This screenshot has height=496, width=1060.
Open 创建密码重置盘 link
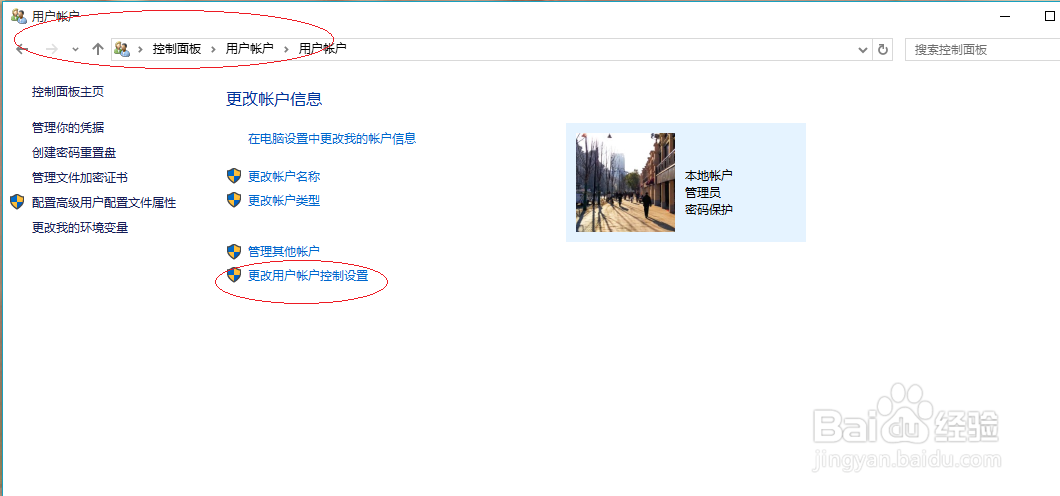click(74, 153)
